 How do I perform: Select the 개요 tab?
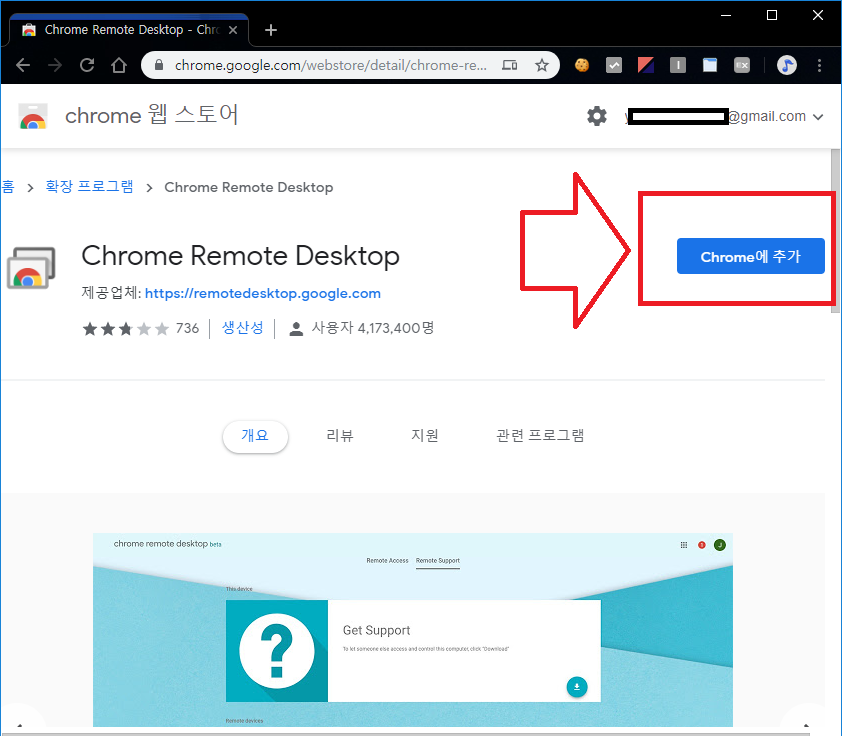click(255, 436)
